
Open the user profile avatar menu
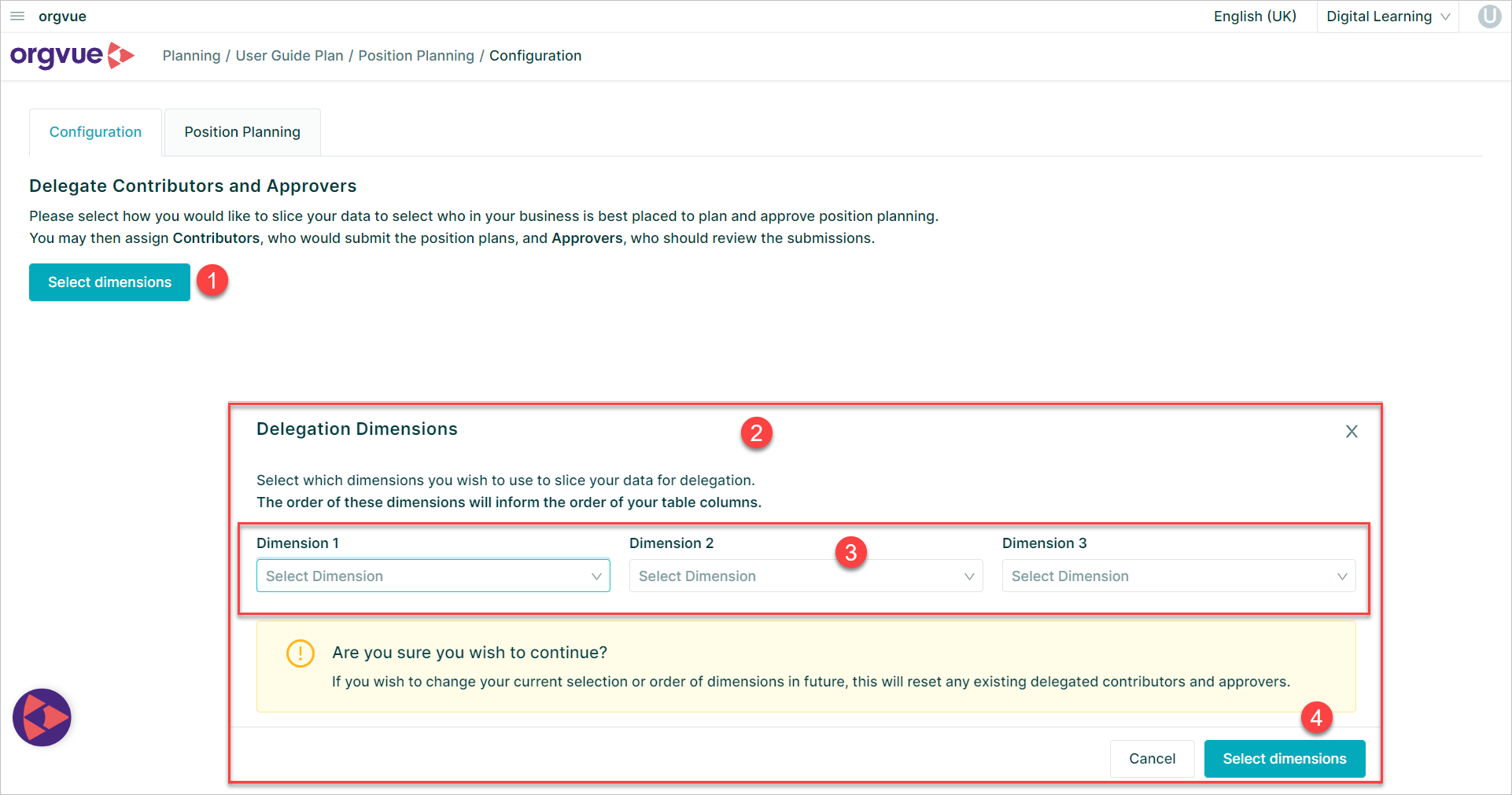[1489, 16]
